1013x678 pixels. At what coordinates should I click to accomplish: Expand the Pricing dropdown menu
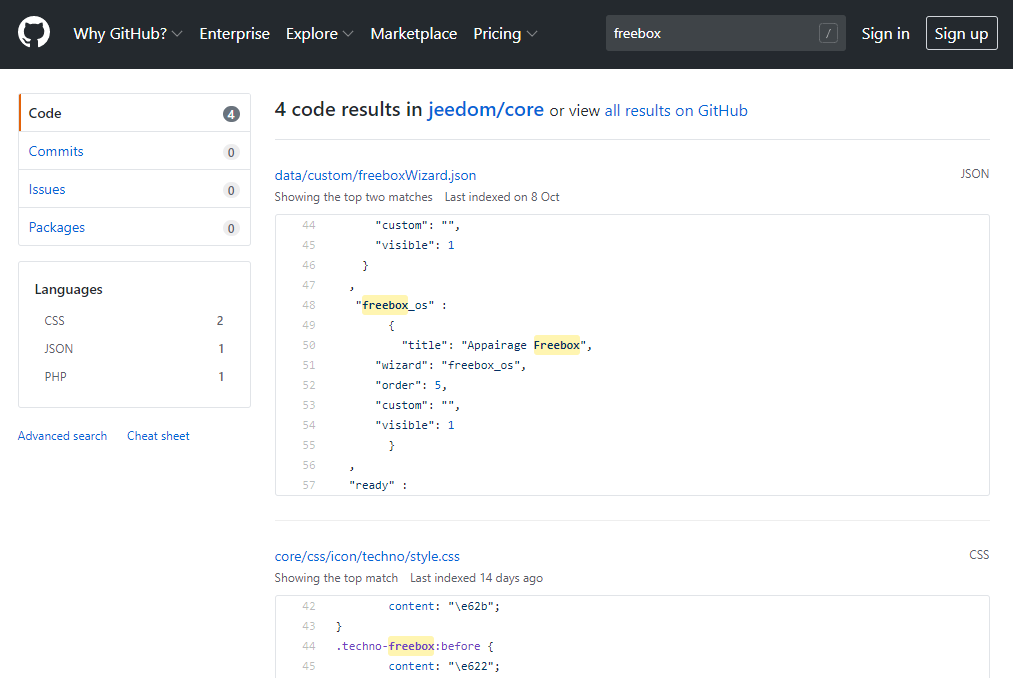[x=505, y=34]
